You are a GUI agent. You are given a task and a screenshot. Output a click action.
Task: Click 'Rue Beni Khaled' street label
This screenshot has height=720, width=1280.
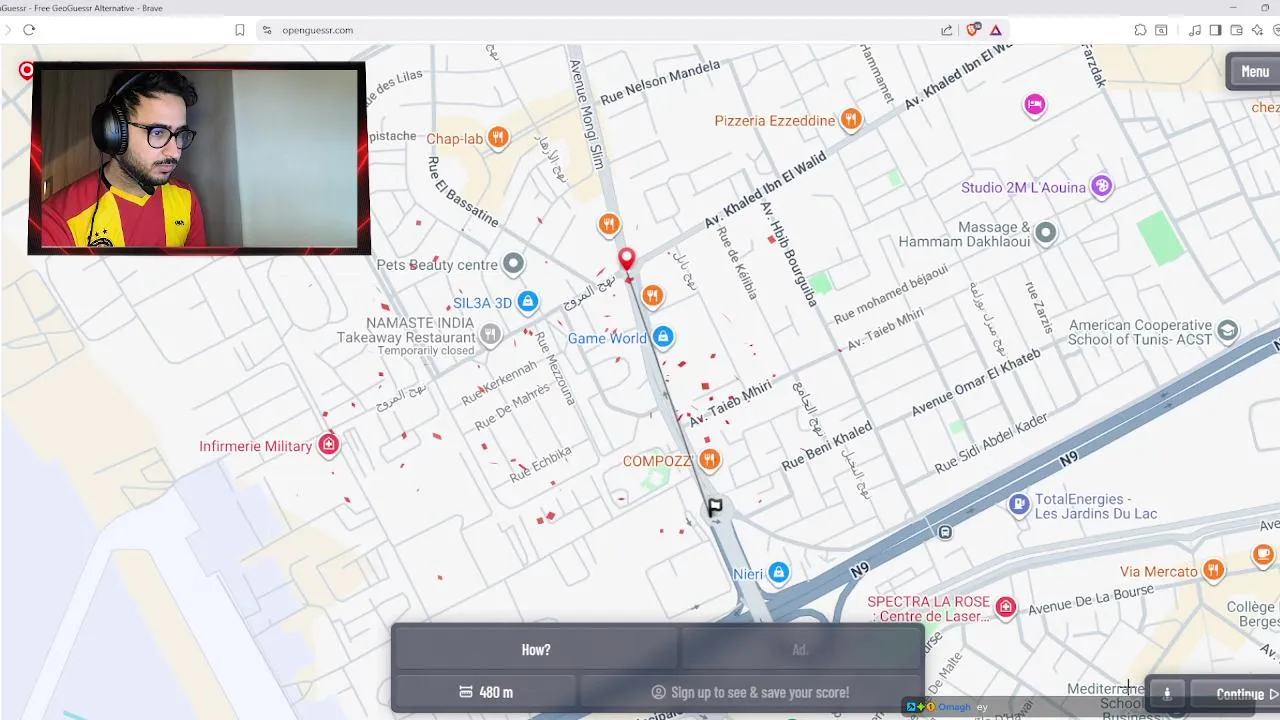pos(827,447)
